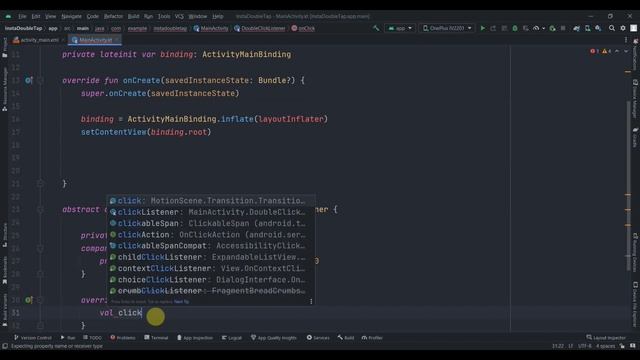Collapse the abstract class fold arrow
The image size is (640, 360).
(40, 209)
